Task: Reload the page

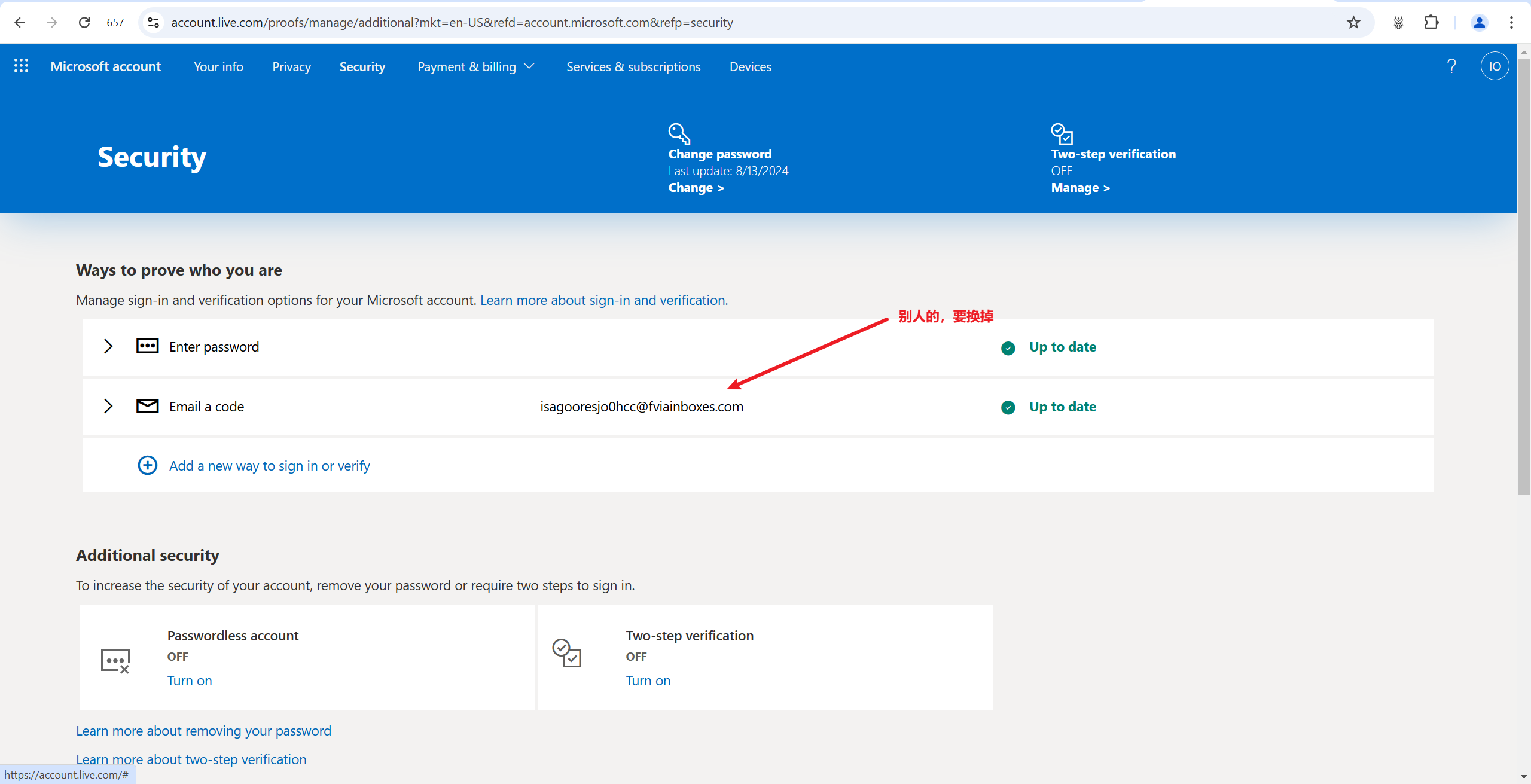Action: [x=84, y=23]
